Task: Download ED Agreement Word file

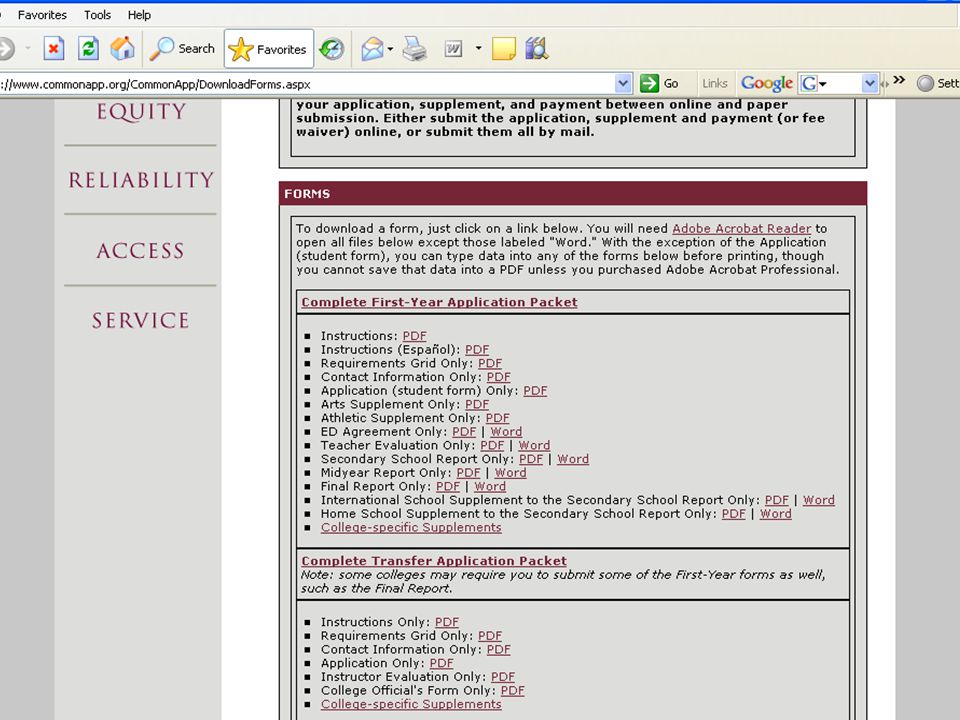Action: coord(506,432)
